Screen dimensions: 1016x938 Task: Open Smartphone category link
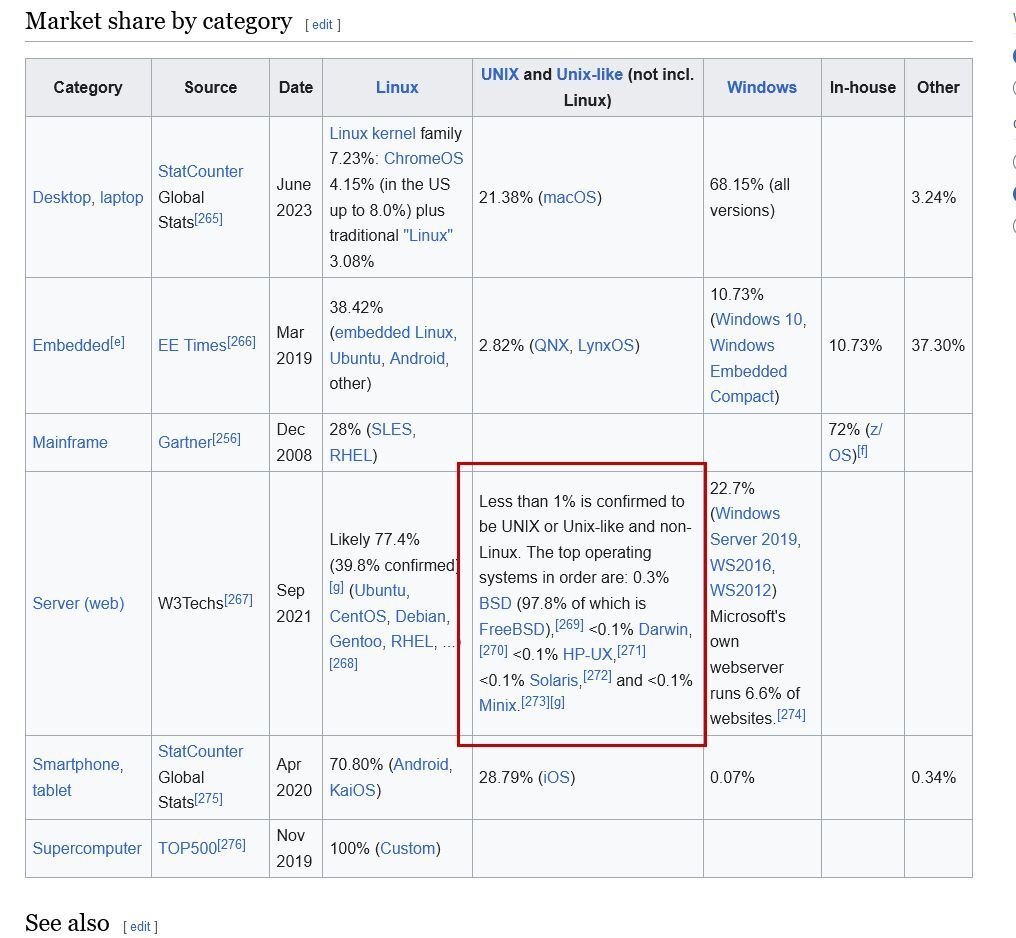[x=78, y=764]
